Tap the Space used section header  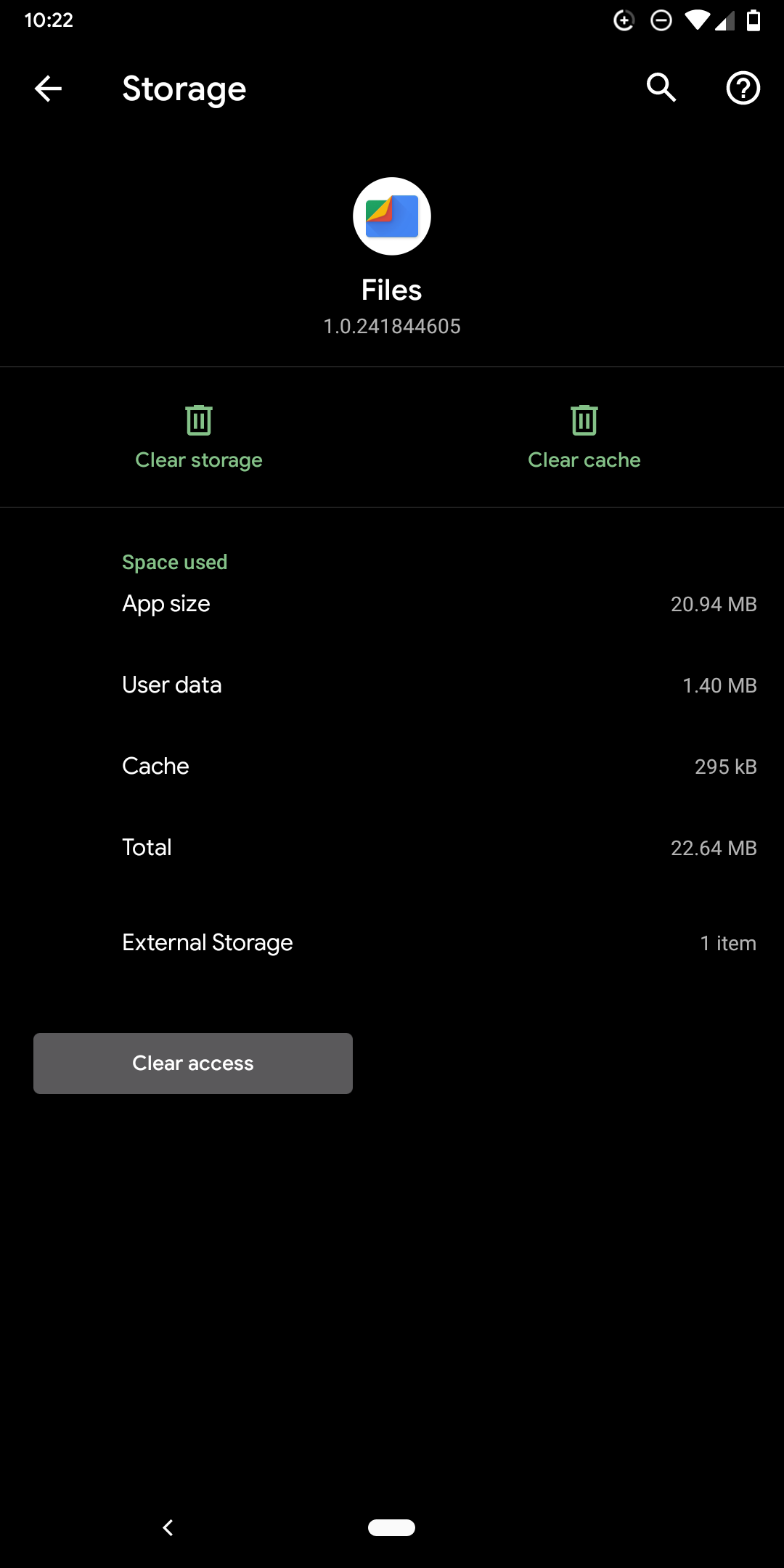point(174,561)
